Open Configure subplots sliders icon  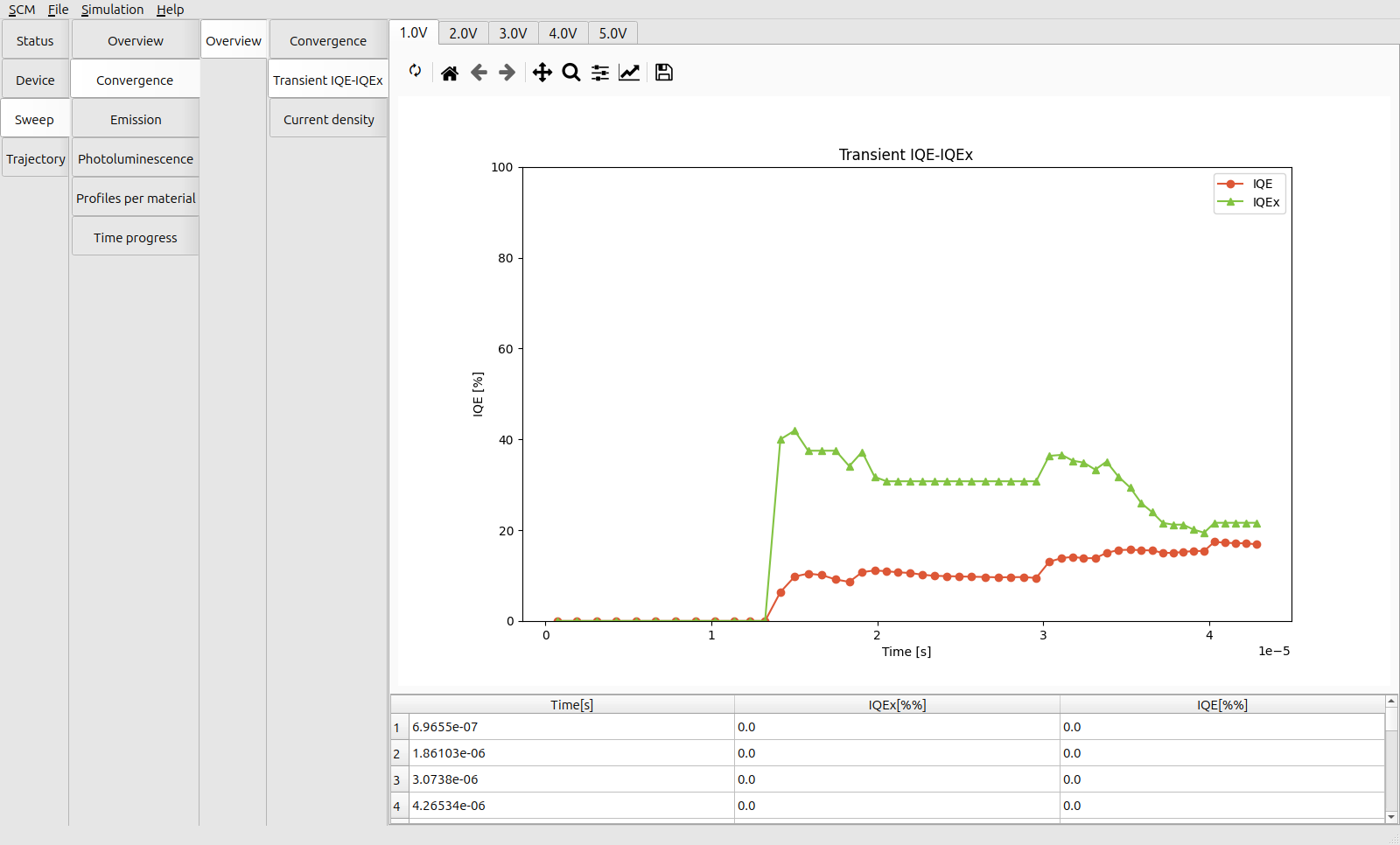pyautogui.click(x=600, y=73)
